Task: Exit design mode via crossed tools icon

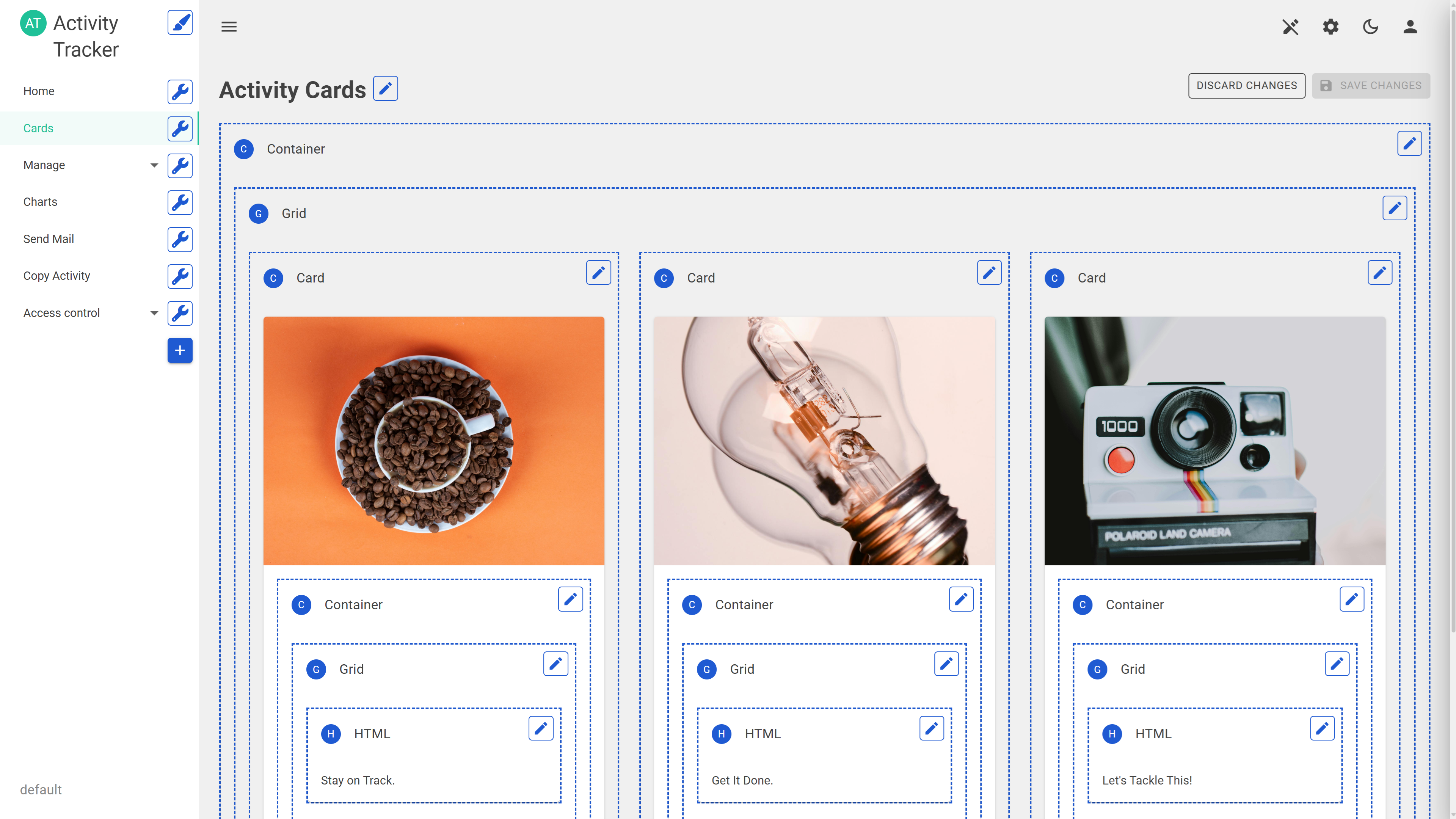Action: [1290, 27]
